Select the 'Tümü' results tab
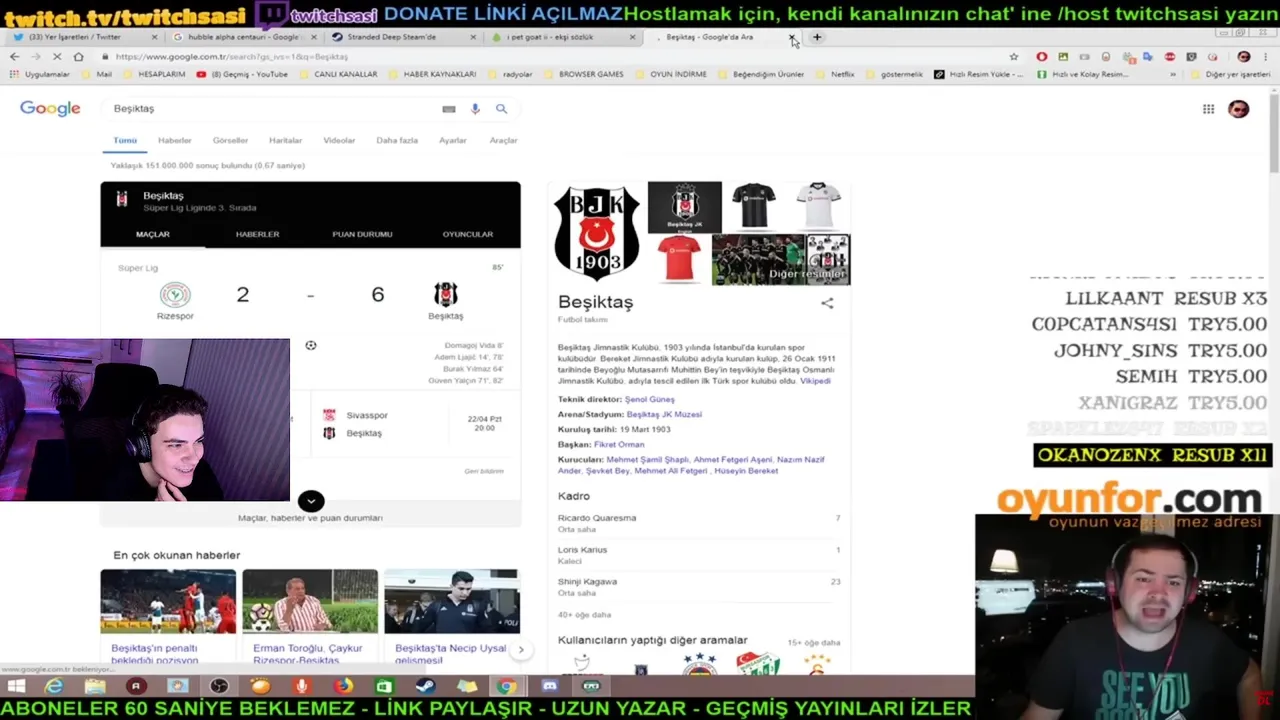The width and height of the screenshot is (1280, 720). tap(125, 140)
